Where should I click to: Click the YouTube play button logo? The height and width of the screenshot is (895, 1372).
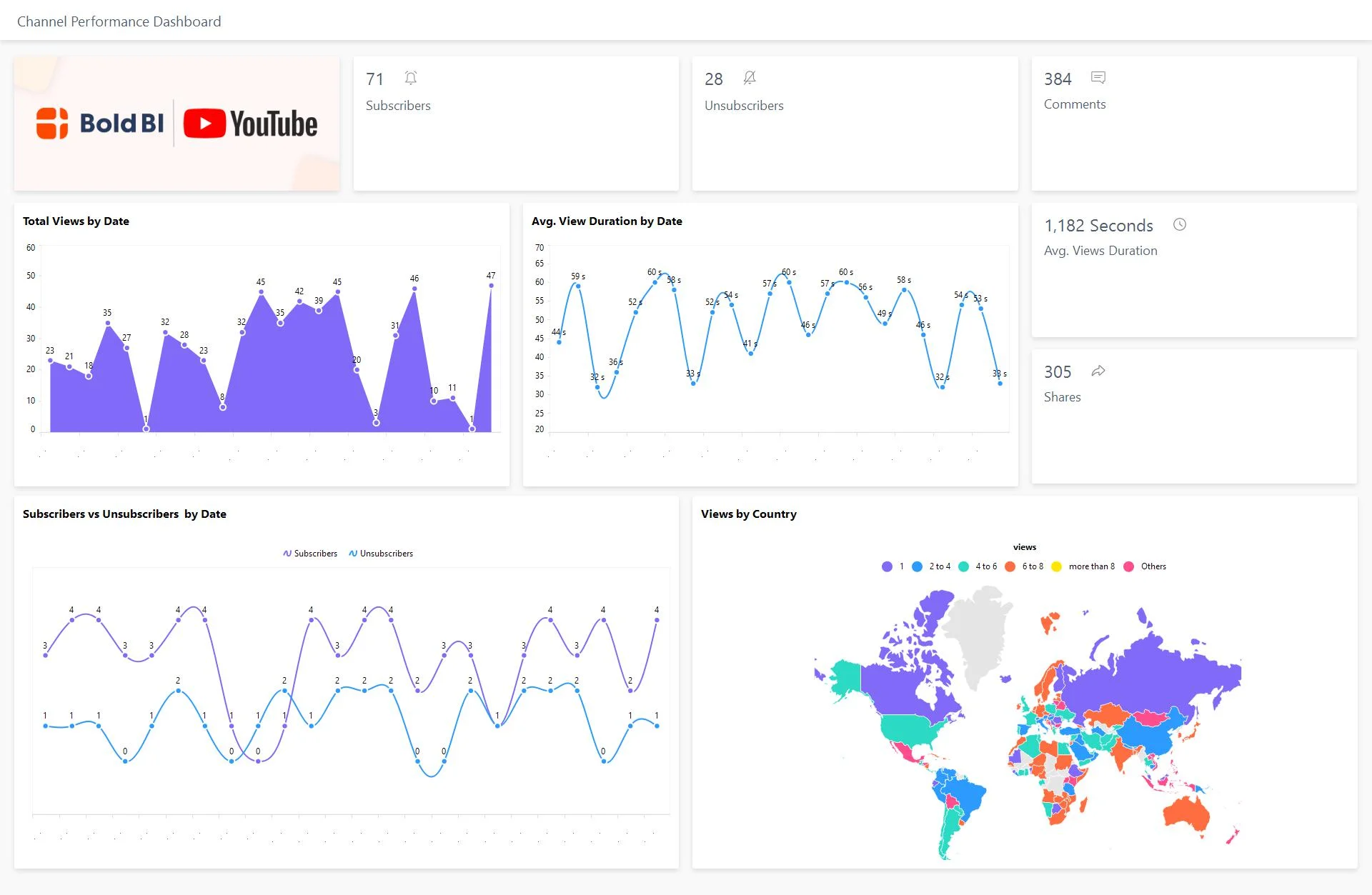(x=206, y=123)
